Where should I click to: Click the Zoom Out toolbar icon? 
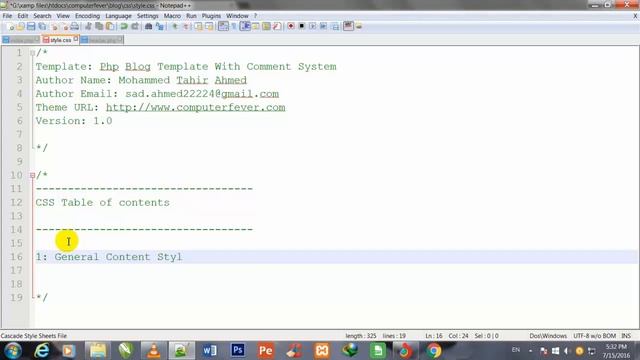(x=186, y=26)
